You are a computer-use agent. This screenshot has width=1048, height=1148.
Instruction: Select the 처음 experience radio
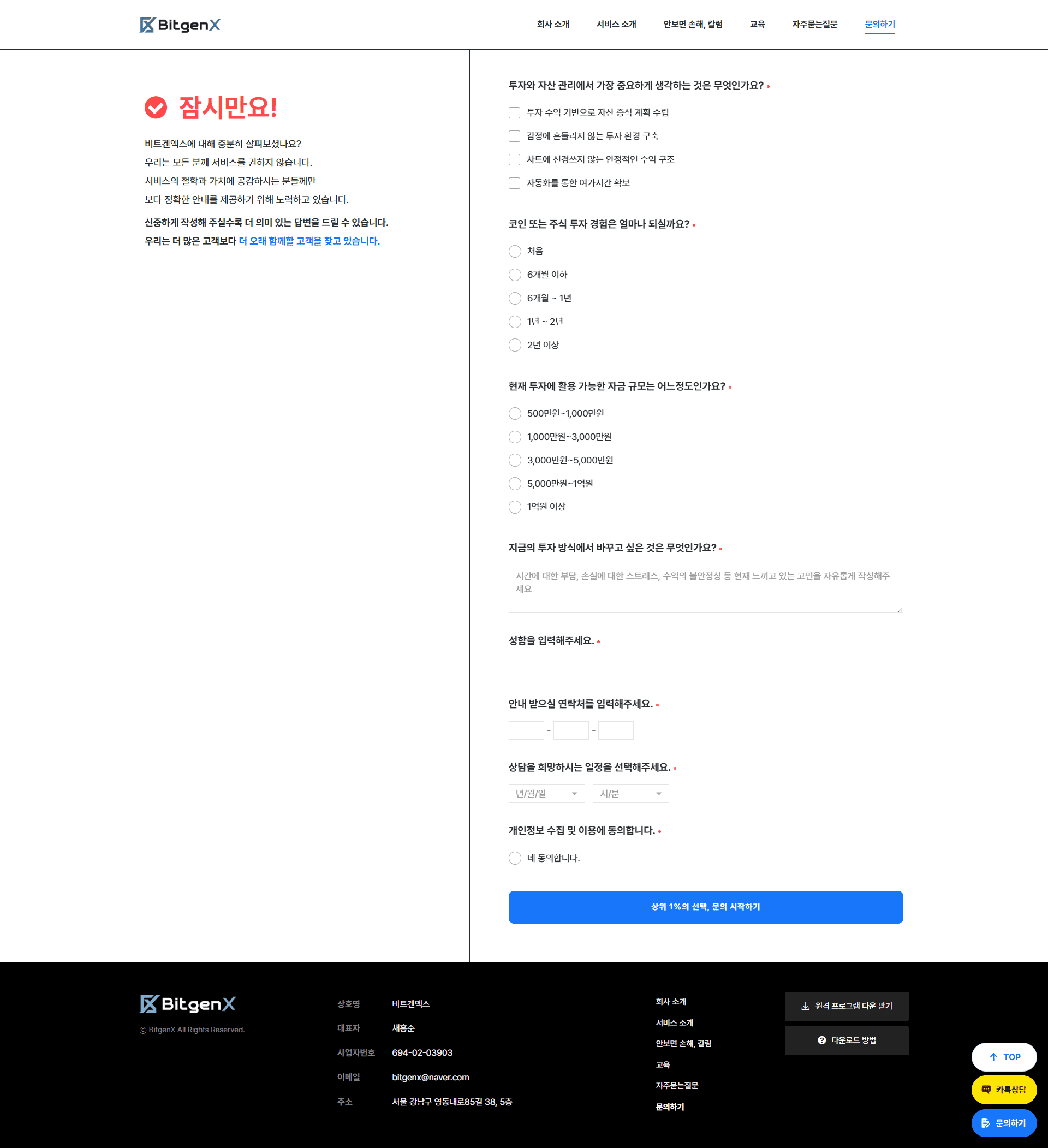click(515, 251)
